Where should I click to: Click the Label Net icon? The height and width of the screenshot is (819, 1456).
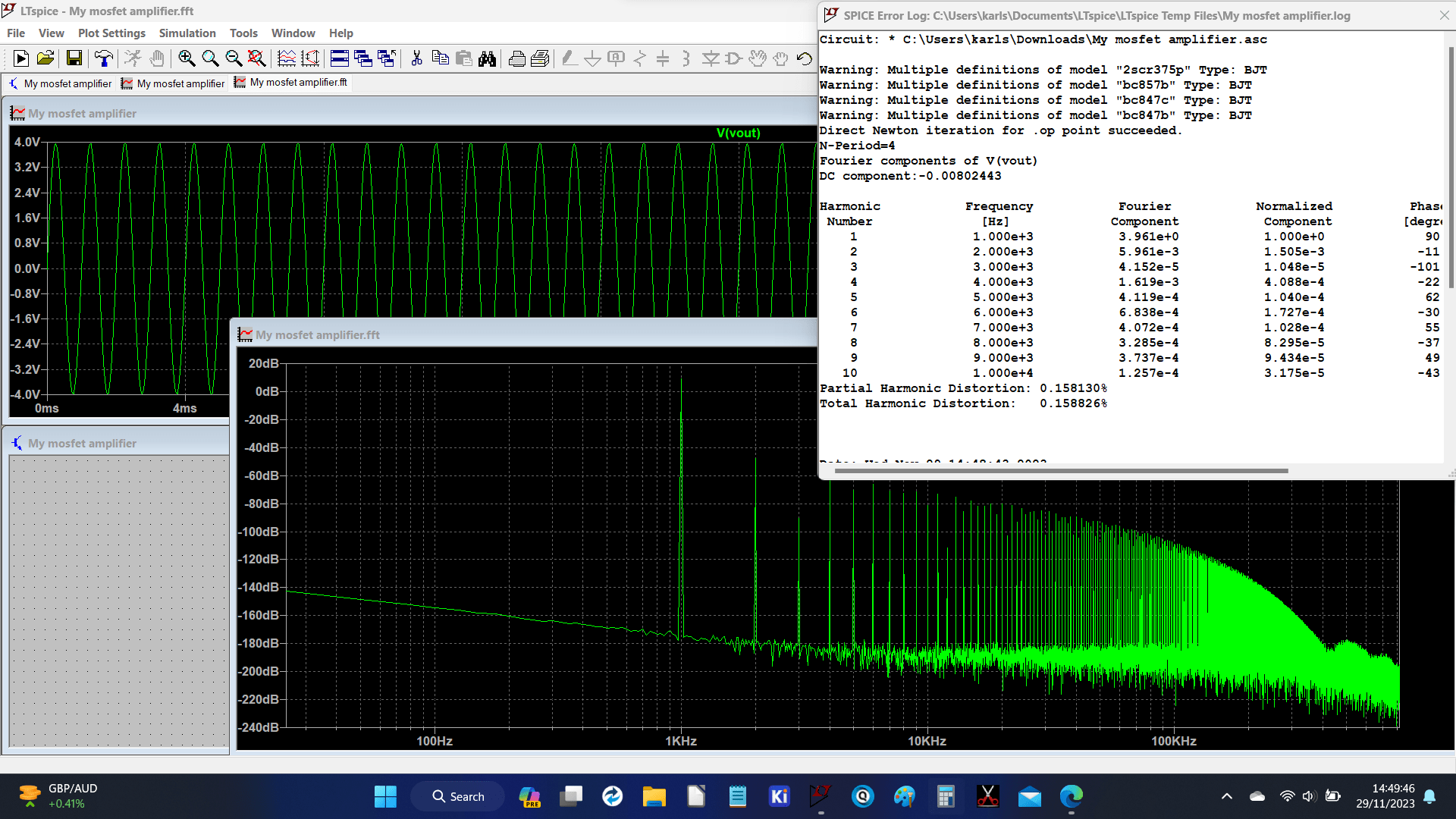(x=616, y=58)
